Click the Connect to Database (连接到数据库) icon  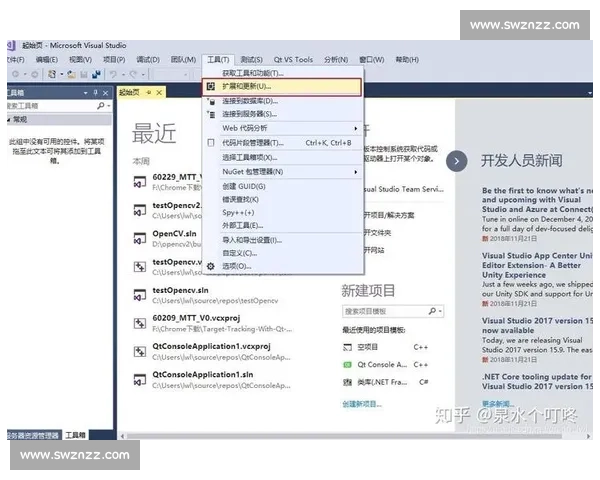[211, 101]
